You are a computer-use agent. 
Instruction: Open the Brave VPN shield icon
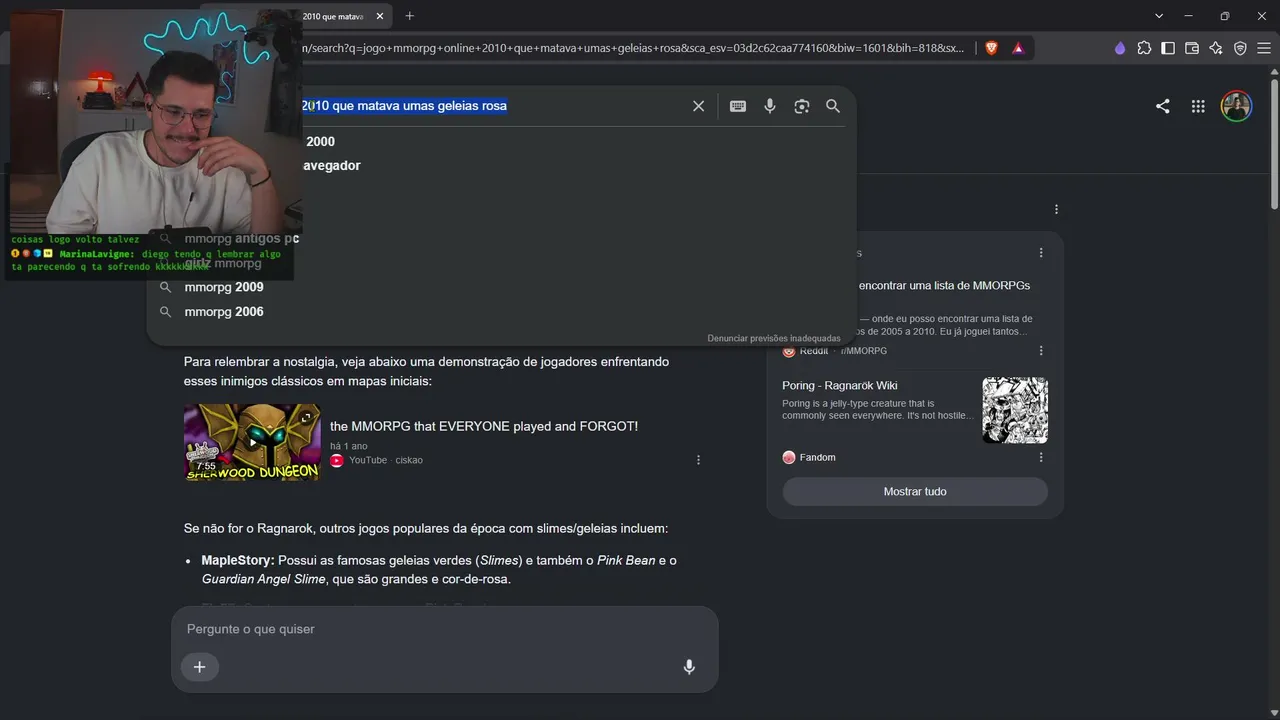[1240, 48]
